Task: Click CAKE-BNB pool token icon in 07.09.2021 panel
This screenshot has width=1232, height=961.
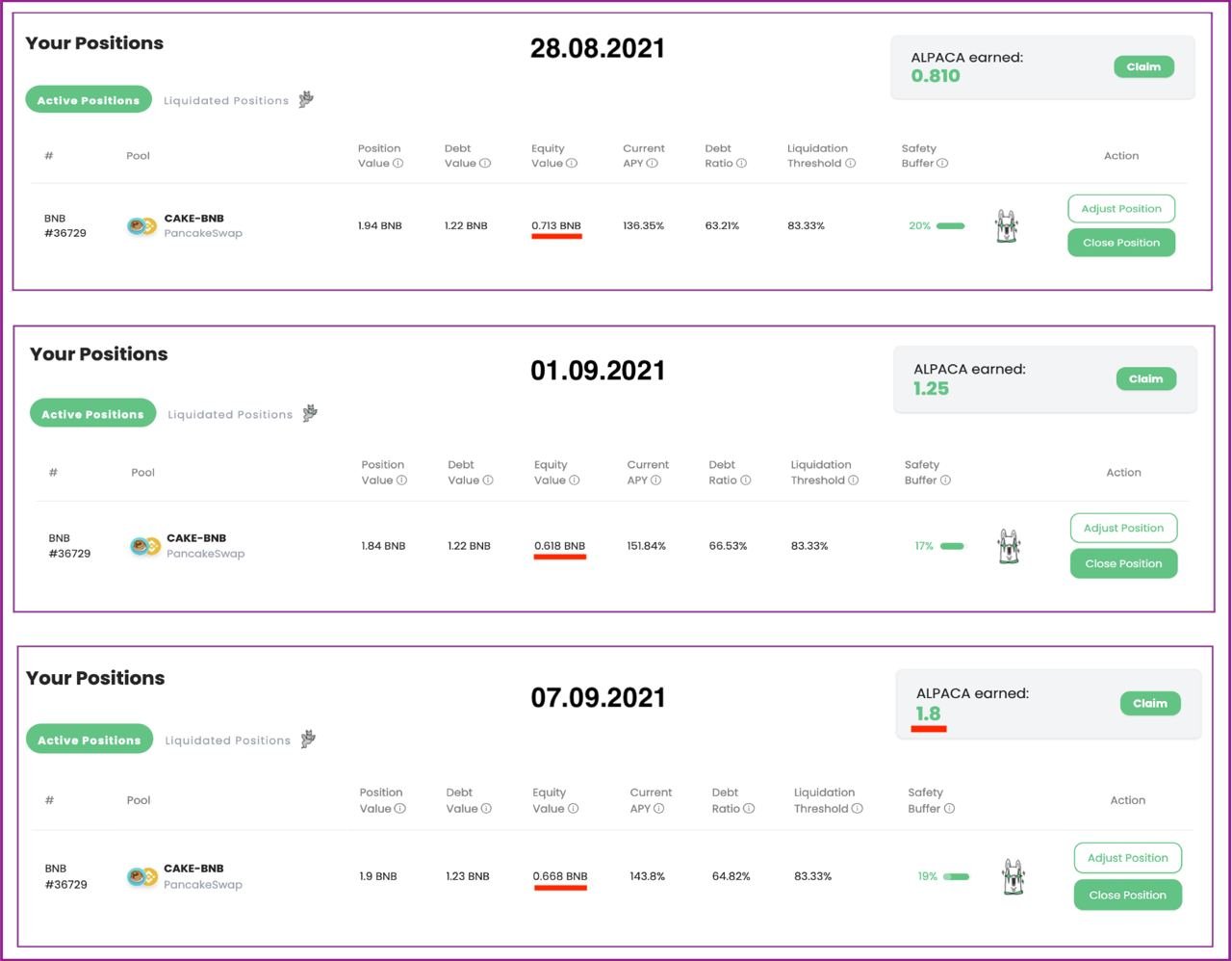Action: click(x=142, y=876)
